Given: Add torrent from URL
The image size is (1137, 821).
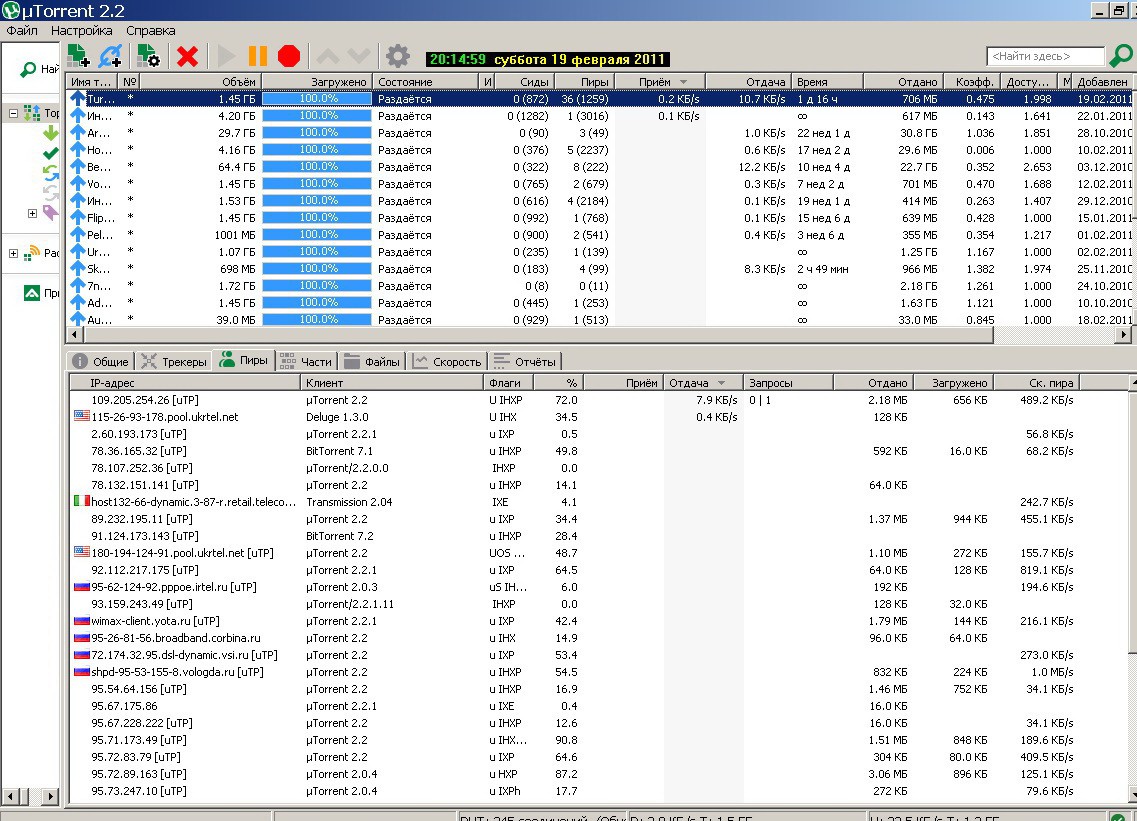Looking at the screenshot, I should click(110, 56).
